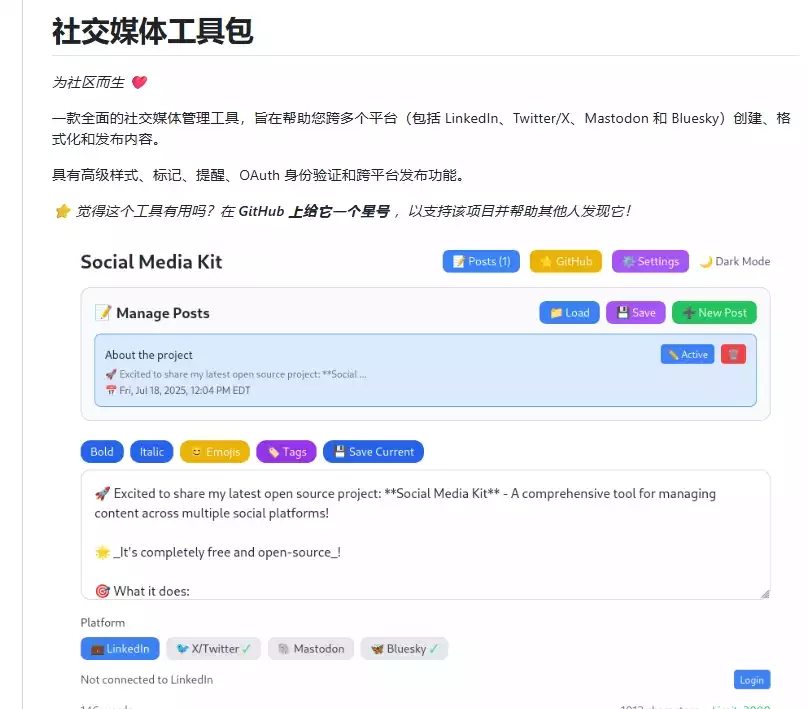Image resolution: width=809 pixels, height=709 pixels.
Task: Apply Bold formatting
Action: [x=102, y=452]
